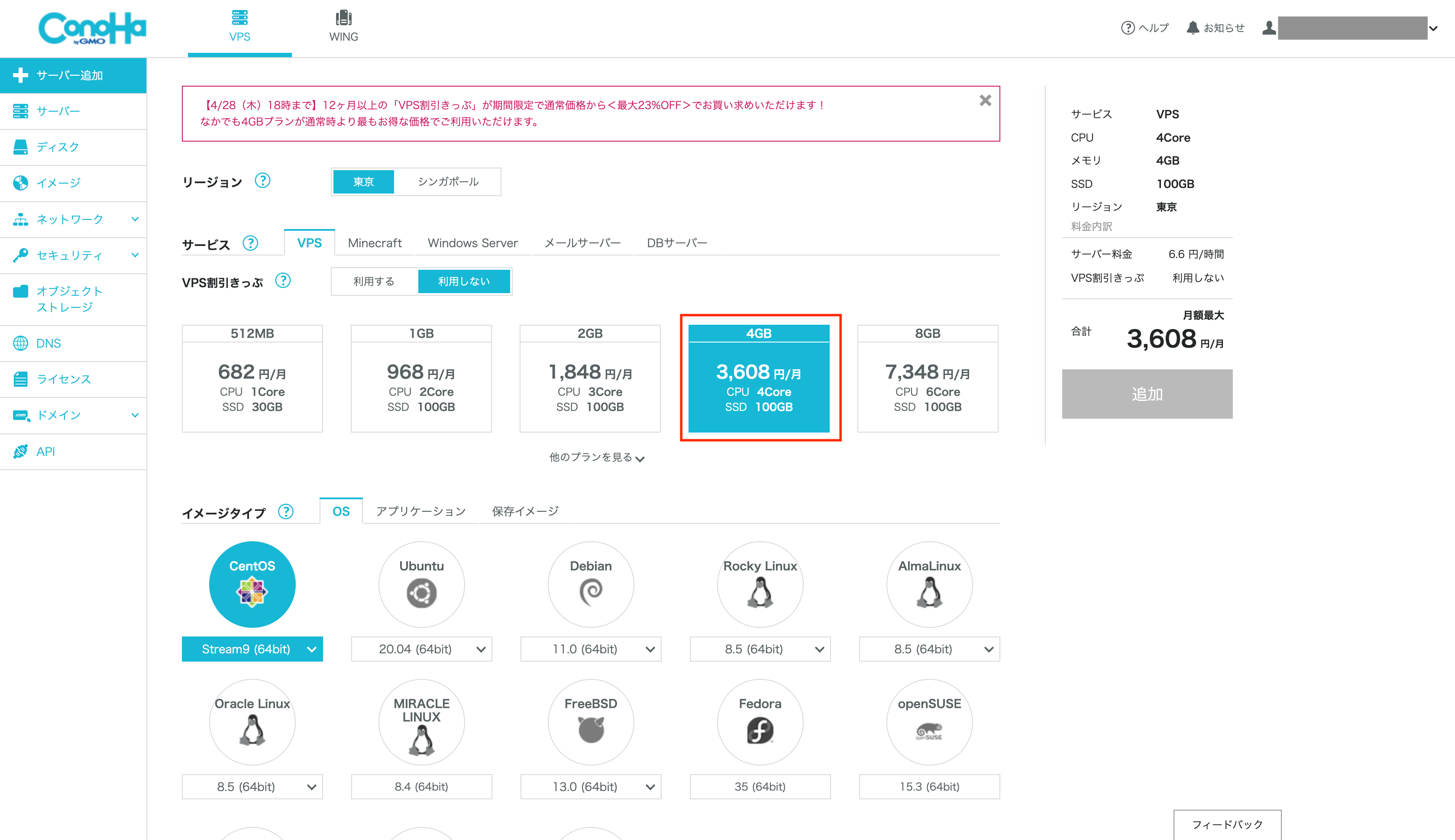Select the Debian image icon
This screenshot has height=840, width=1455.
click(591, 585)
